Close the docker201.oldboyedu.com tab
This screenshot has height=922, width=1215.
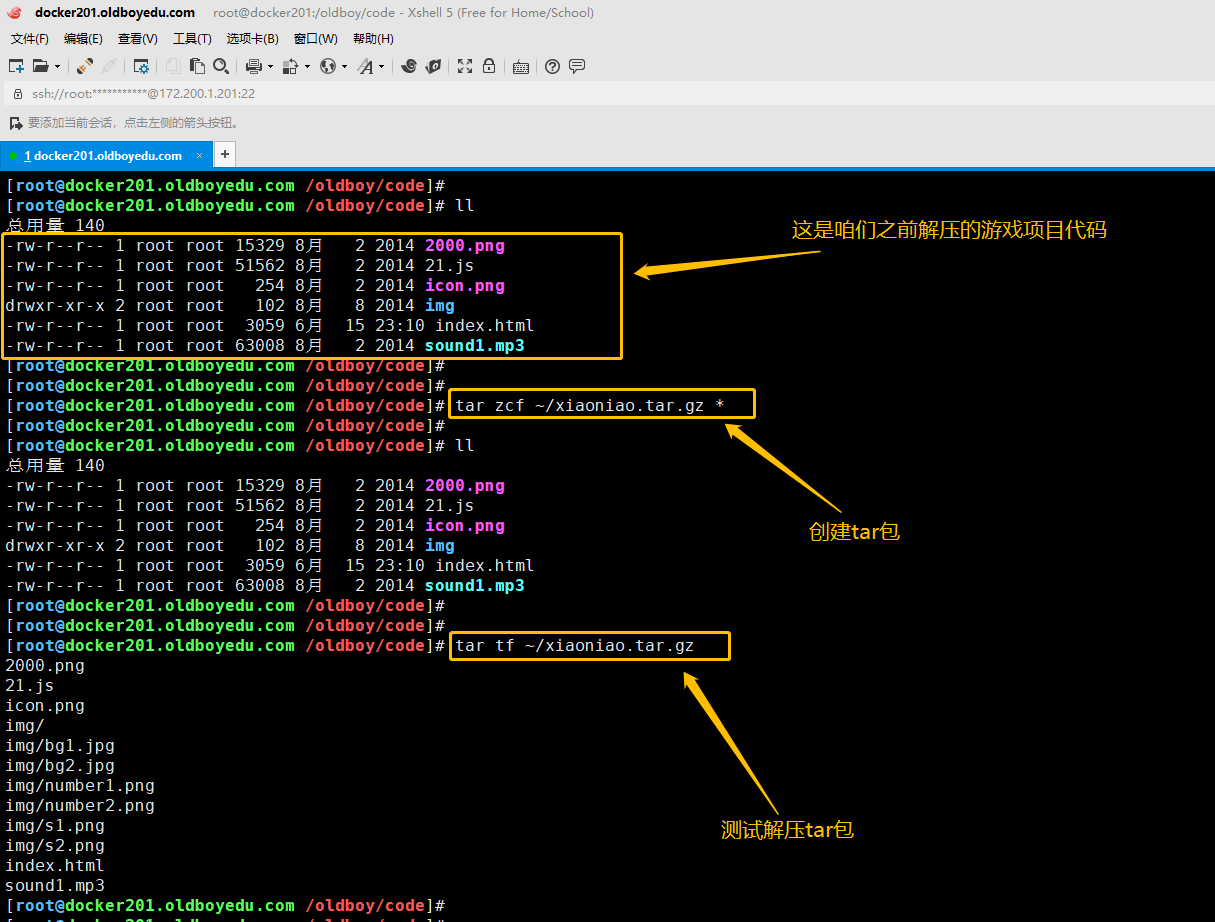tap(199, 156)
